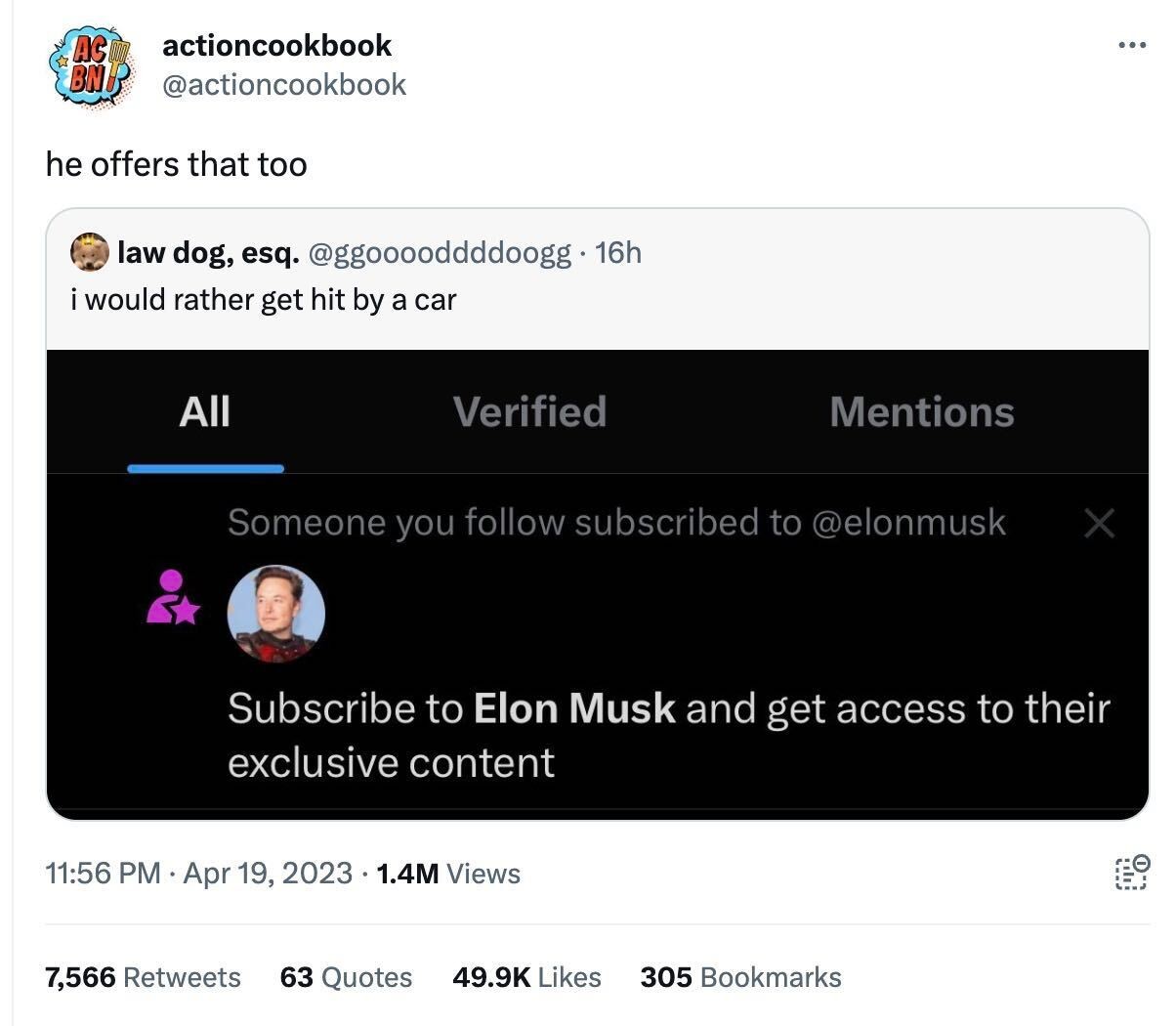1176x1026 pixels.
Task: Open the actioncookbook display name link
Action: tap(276, 45)
